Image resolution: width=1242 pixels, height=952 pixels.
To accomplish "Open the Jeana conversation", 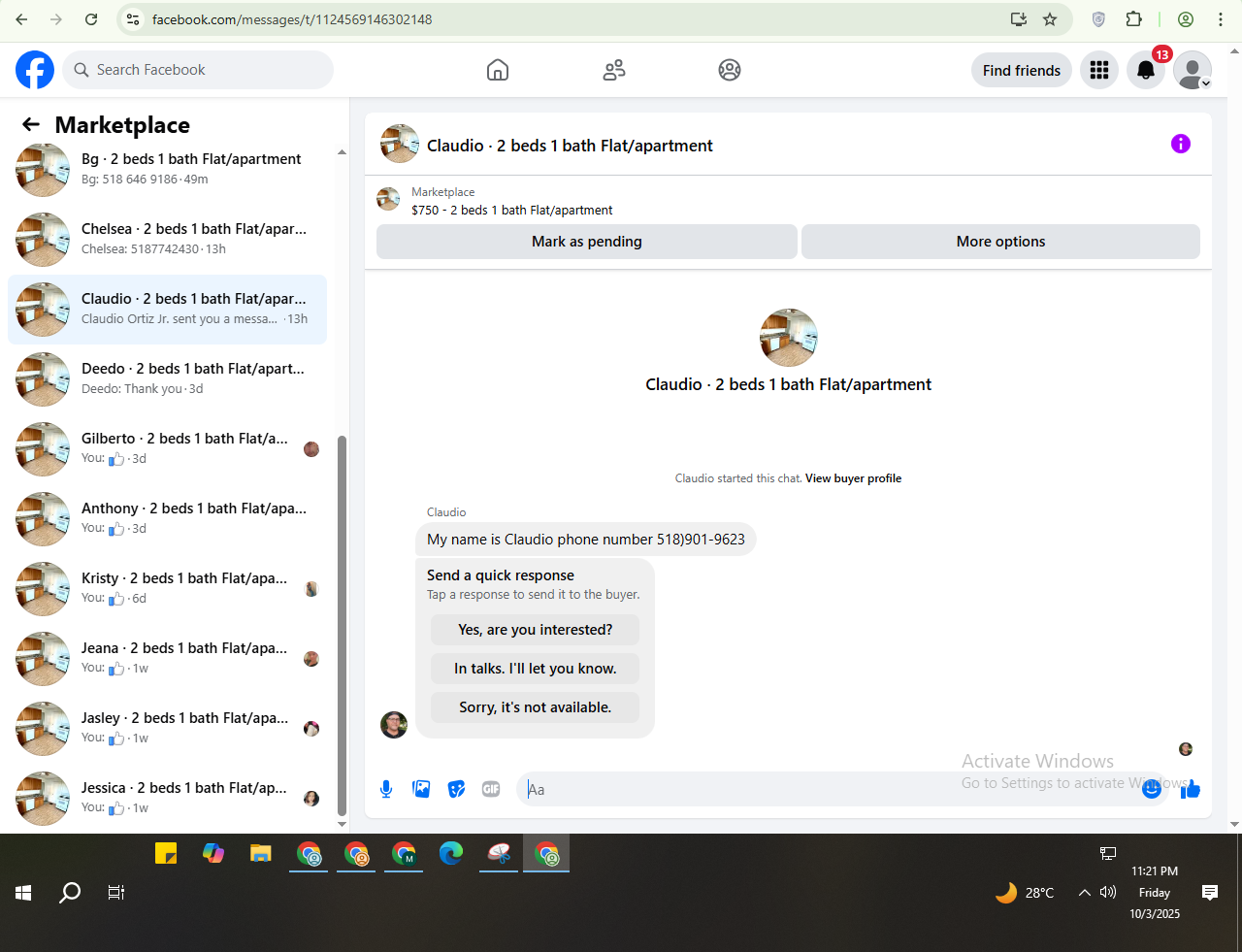I will point(167,659).
